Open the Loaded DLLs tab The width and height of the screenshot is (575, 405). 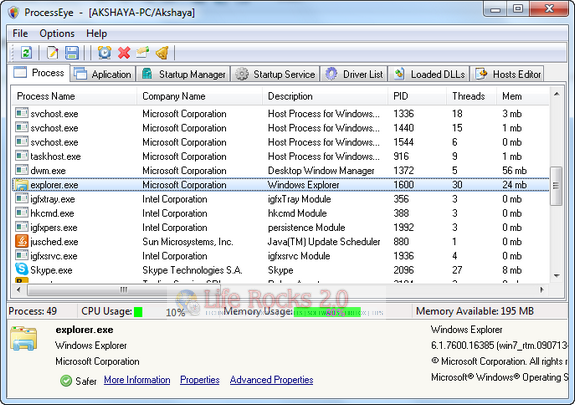pyautogui.click(x=429, y=74)
